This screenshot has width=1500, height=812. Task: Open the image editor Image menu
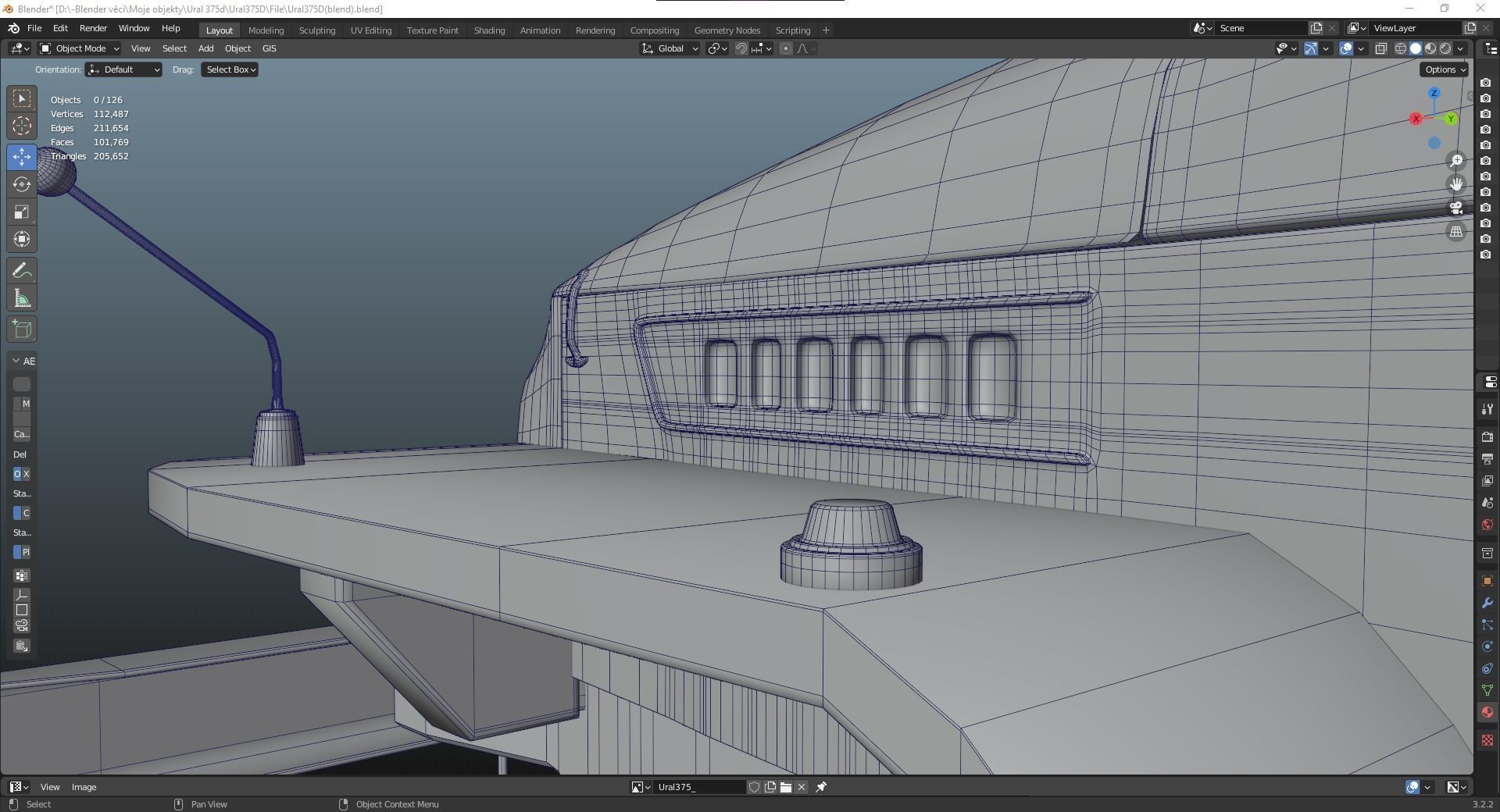point(84,787)
